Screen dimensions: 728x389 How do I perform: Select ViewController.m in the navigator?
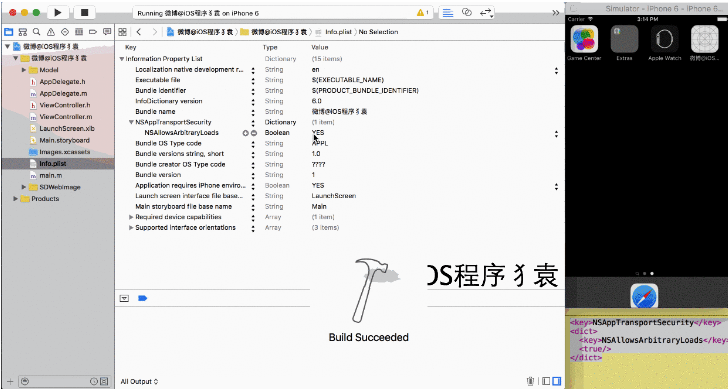pos(65,117)
